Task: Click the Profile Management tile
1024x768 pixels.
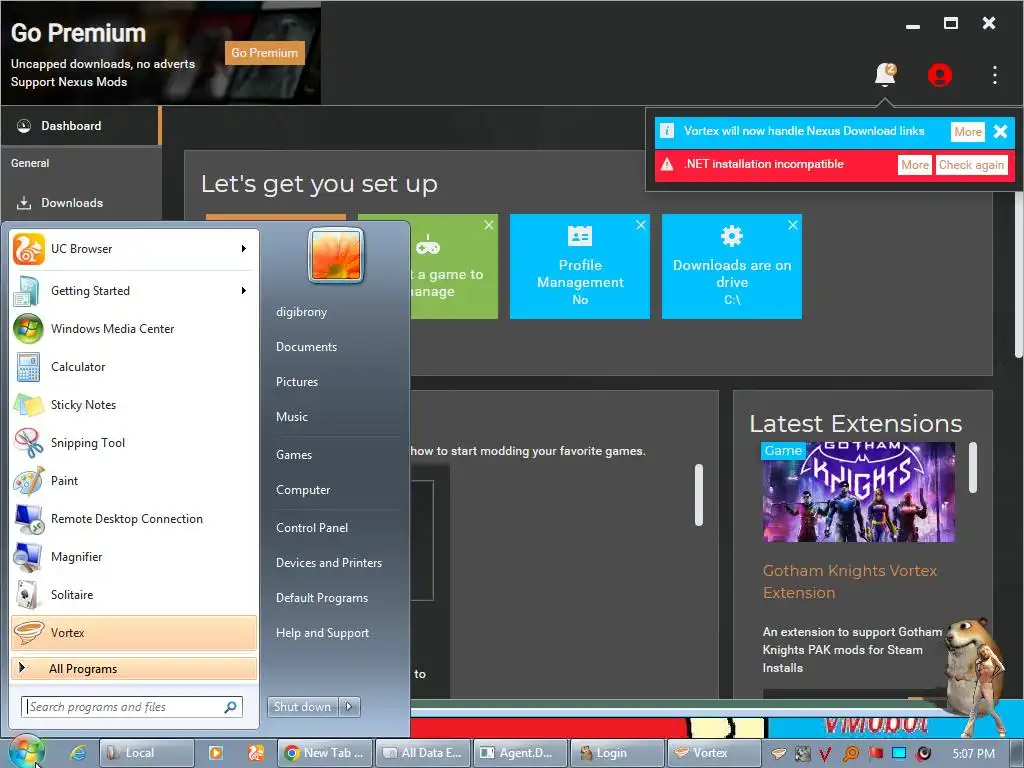Action: (x=579, y=266)
